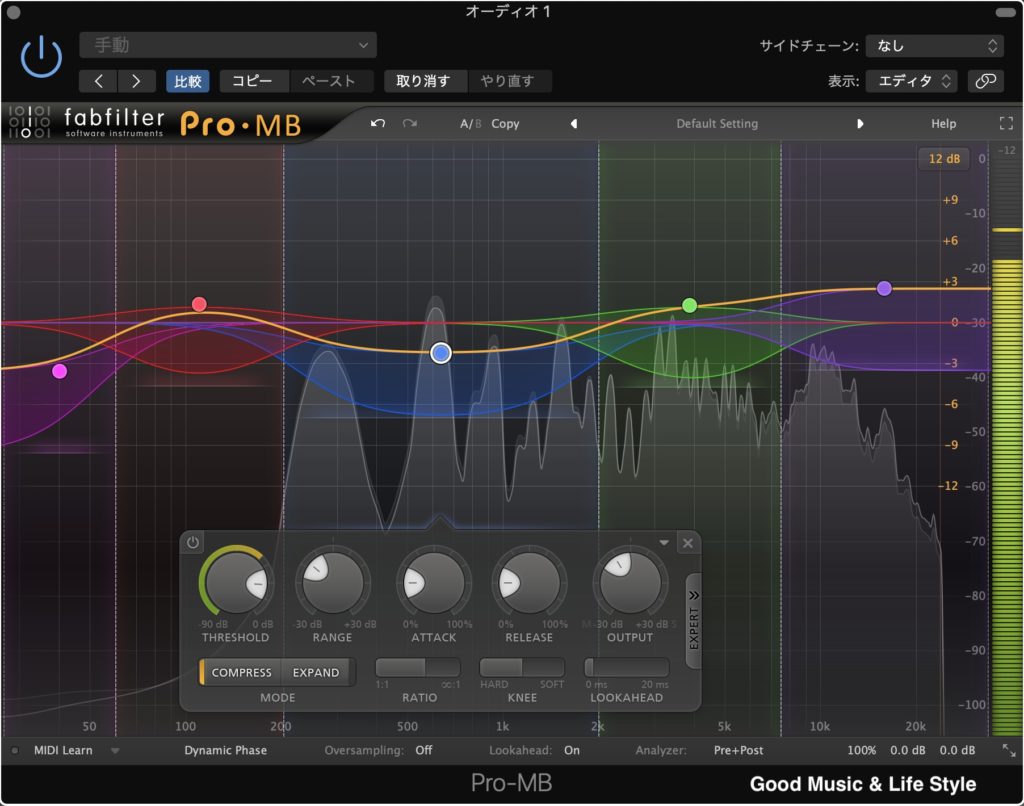
Task: Select the purple band handle
Action: (884, 288)
